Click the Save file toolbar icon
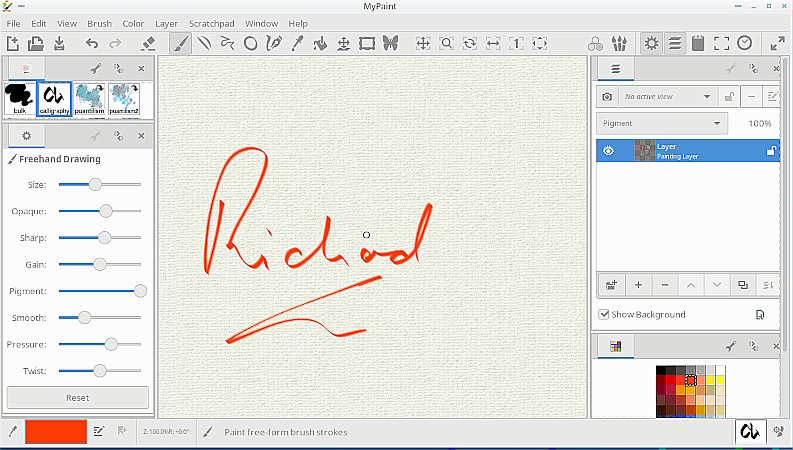 59,43
